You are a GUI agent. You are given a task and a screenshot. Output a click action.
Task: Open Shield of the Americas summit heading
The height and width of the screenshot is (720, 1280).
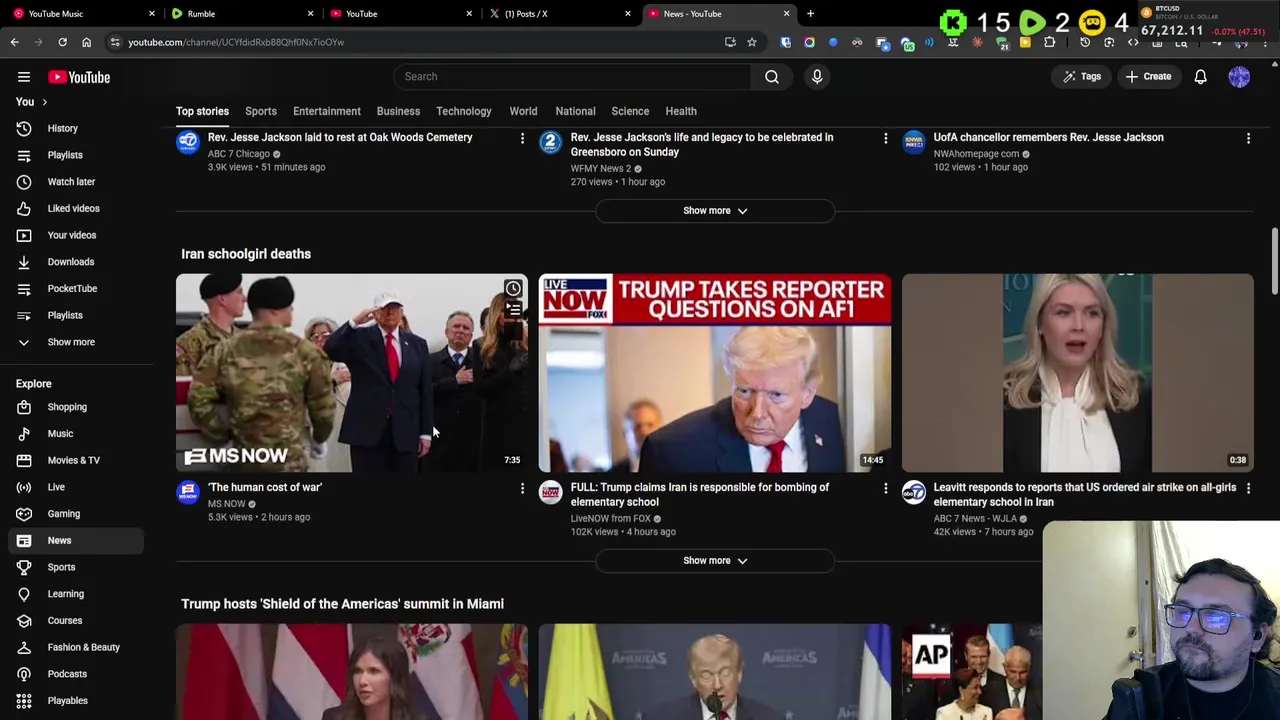click(342, 604)
